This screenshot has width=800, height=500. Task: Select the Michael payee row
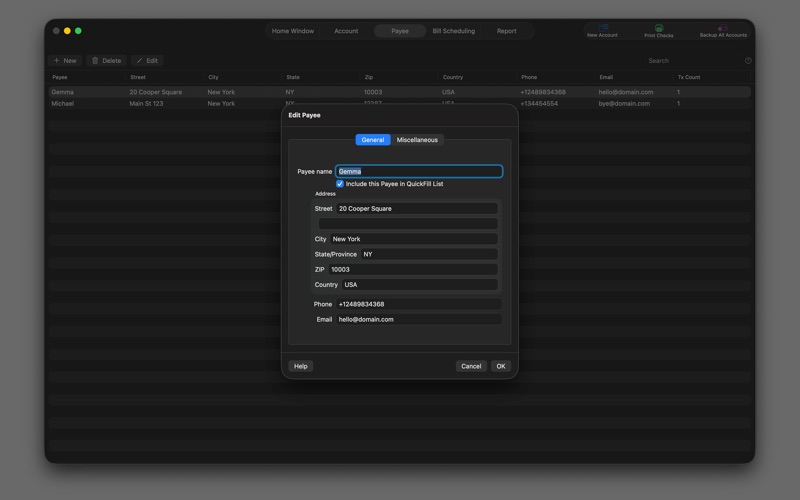[x=400, y=104]
